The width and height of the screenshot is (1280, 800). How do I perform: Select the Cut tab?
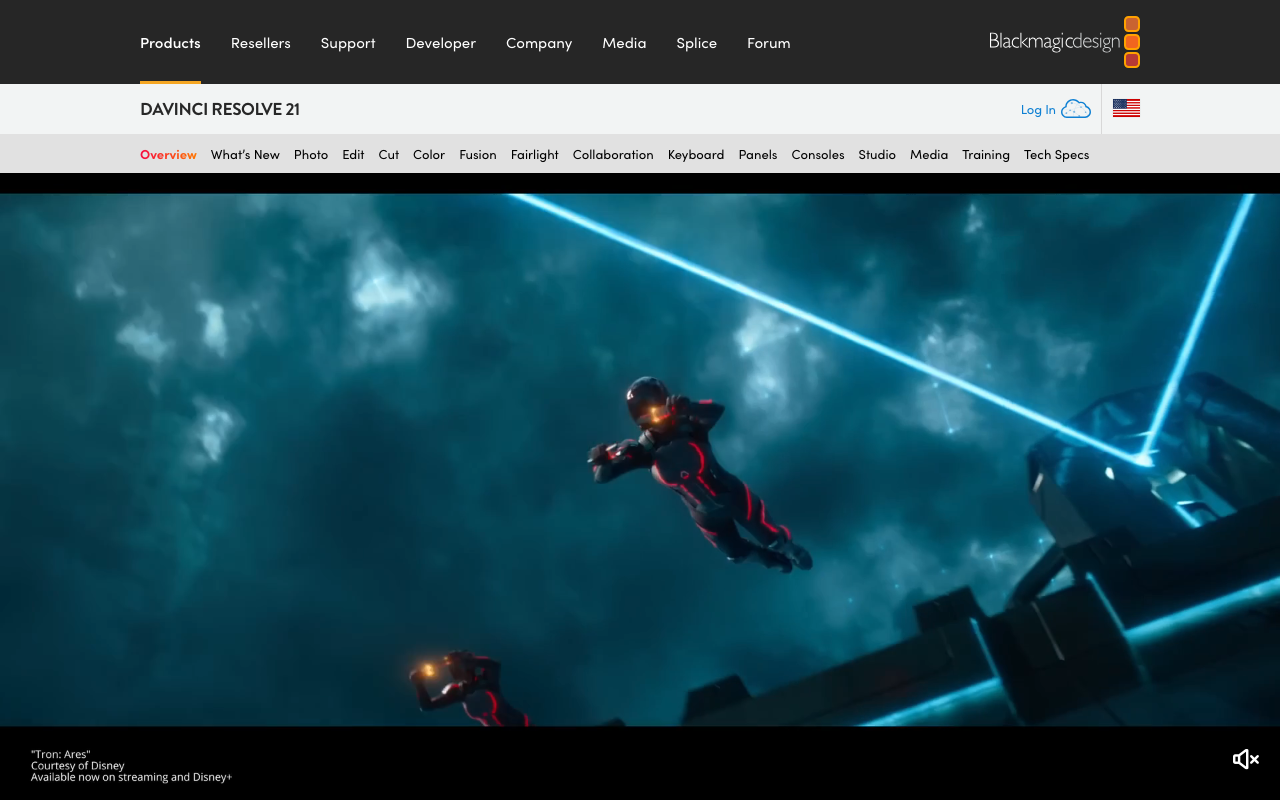click(x=389, y=155)
